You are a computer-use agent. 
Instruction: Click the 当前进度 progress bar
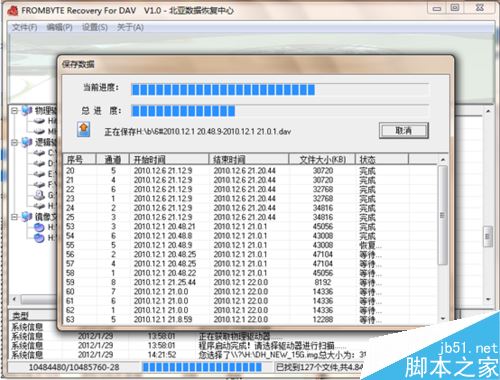[280, 90]
